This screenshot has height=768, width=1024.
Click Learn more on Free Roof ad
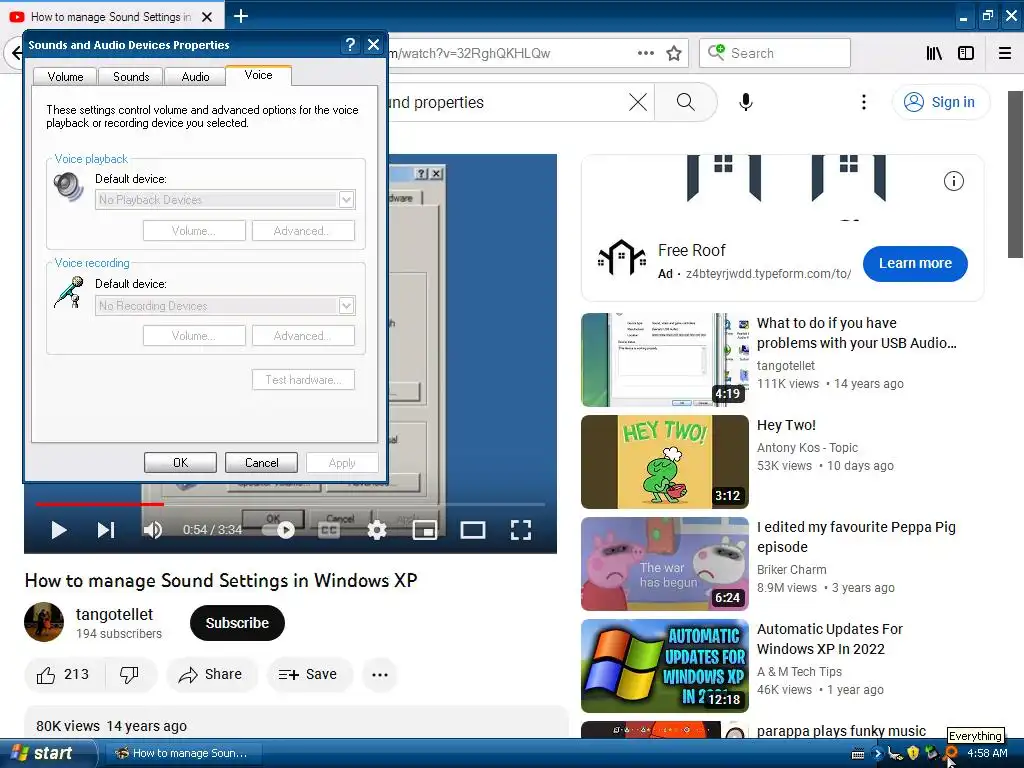915,263
